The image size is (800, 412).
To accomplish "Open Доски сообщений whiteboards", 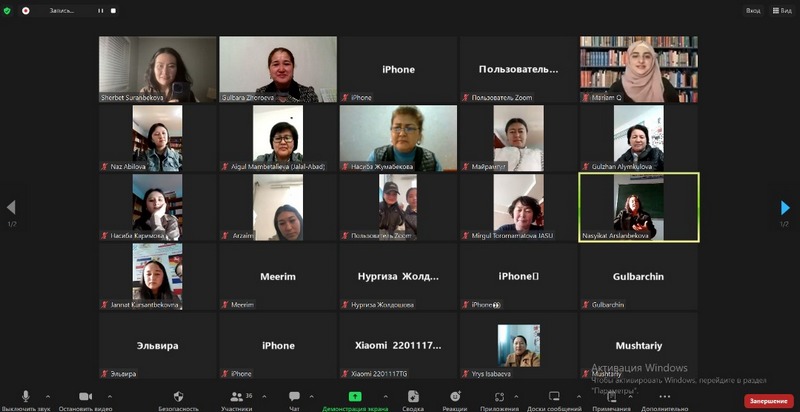I will pyautogui.click(x=554, y=397).
